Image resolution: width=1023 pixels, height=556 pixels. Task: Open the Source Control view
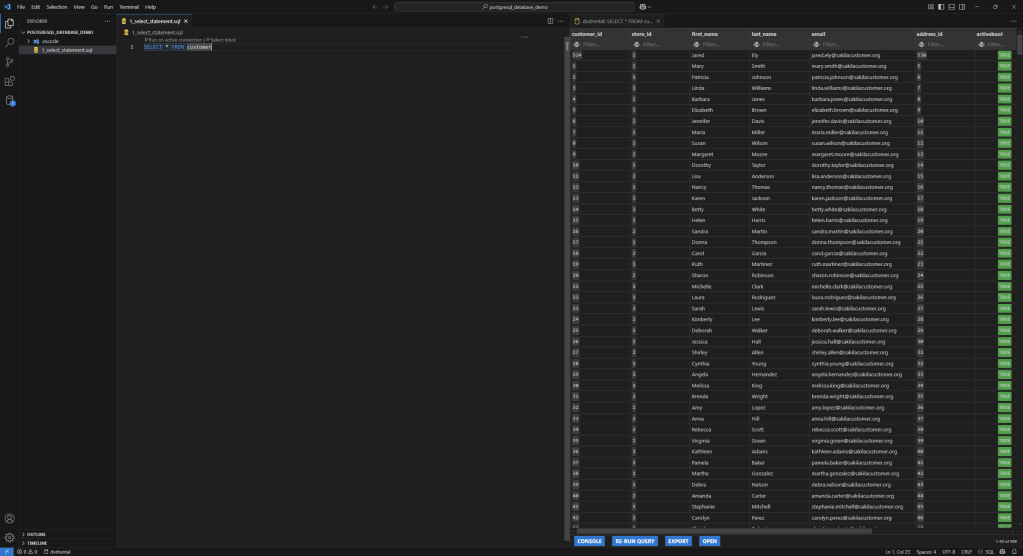[9, 62]
